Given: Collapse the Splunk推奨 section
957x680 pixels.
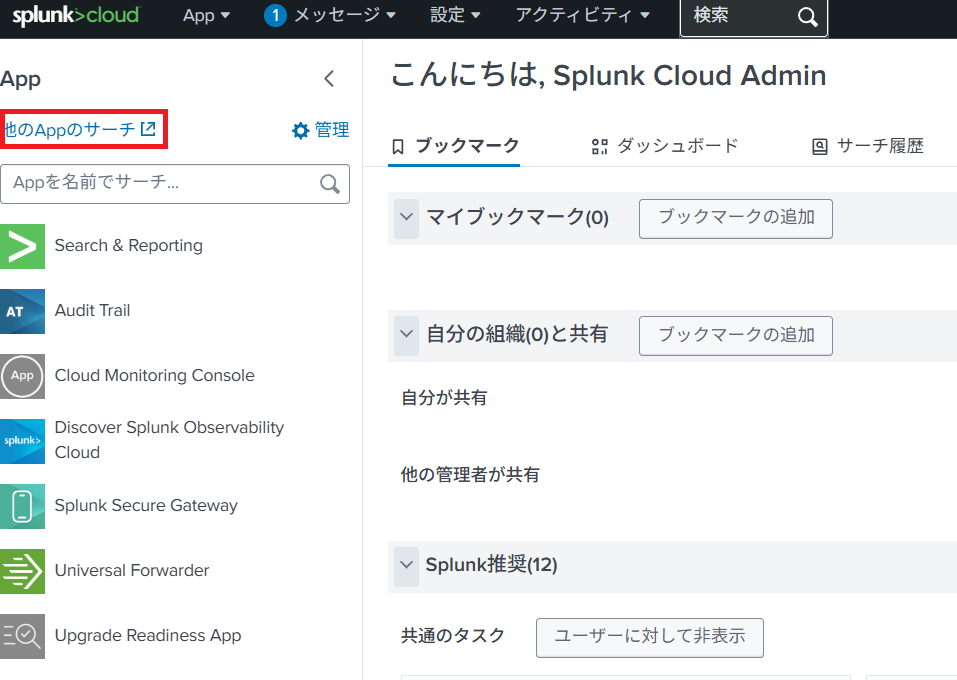Looking at the screenshot, I should [x=406, y=565].
